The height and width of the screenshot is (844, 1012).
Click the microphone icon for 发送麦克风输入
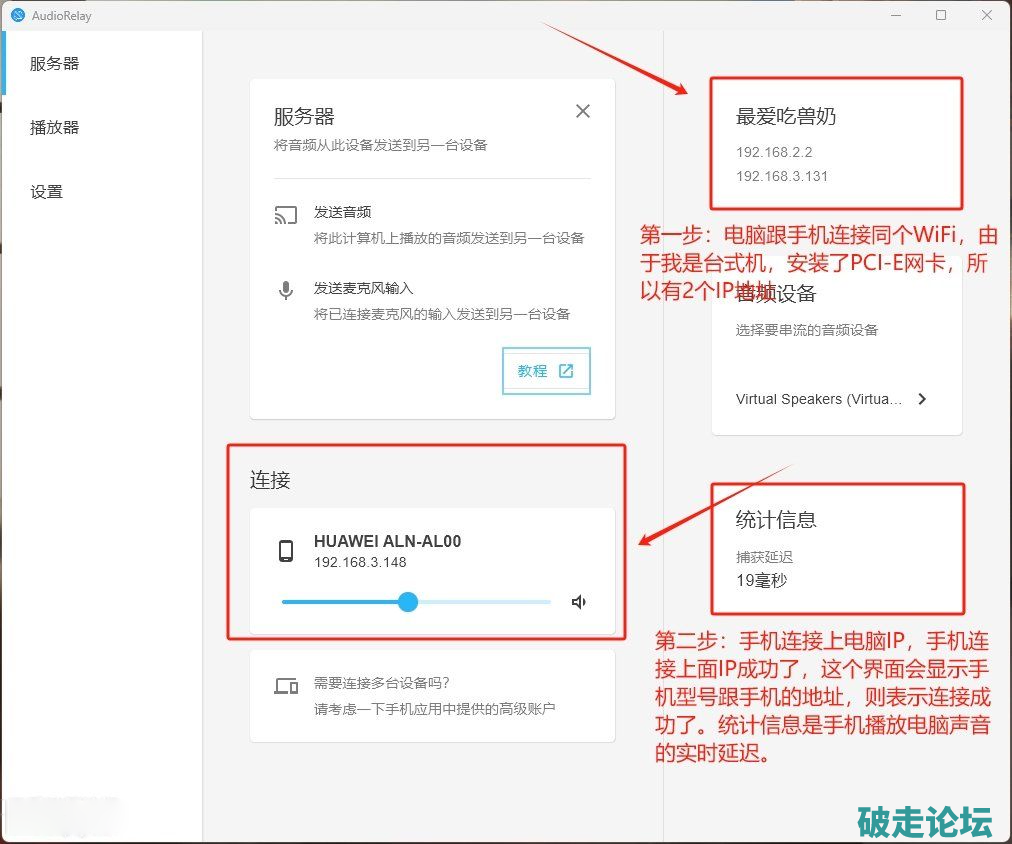(286, 291)
